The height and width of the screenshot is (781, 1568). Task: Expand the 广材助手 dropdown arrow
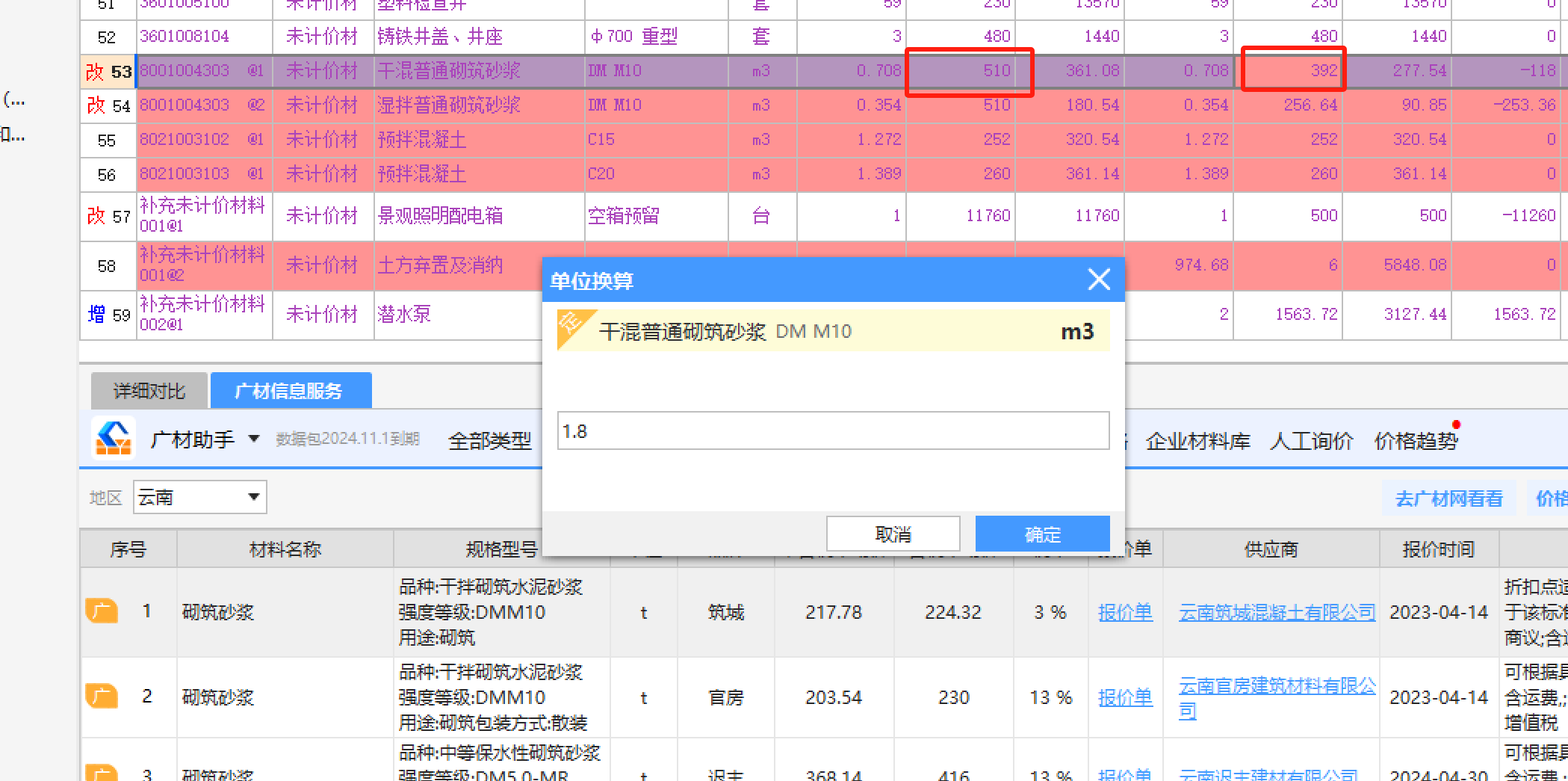(x=254, y=438)
